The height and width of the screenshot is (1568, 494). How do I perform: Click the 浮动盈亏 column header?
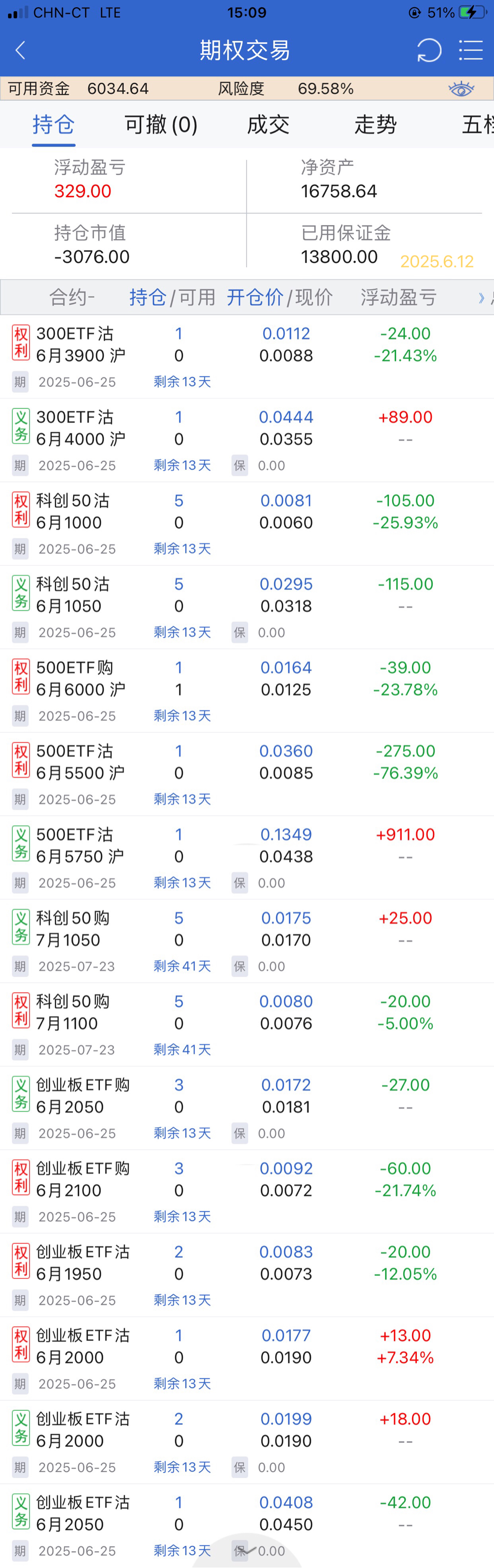click(x=398, y=298)
